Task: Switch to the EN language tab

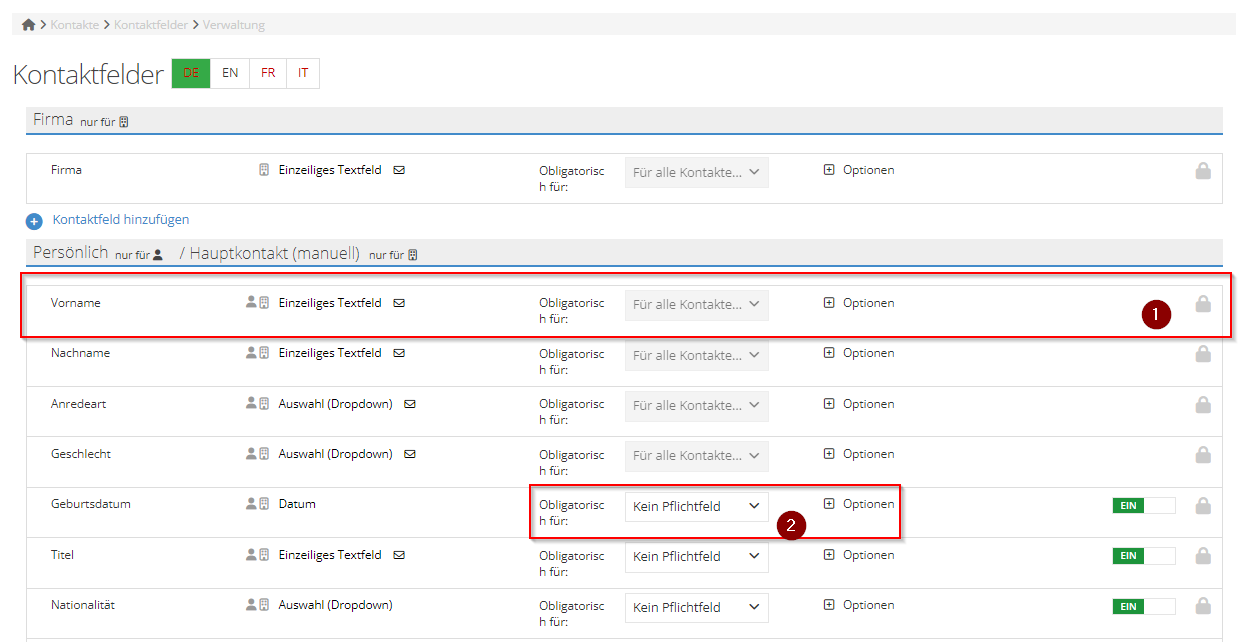Action: tap(230, 73)
